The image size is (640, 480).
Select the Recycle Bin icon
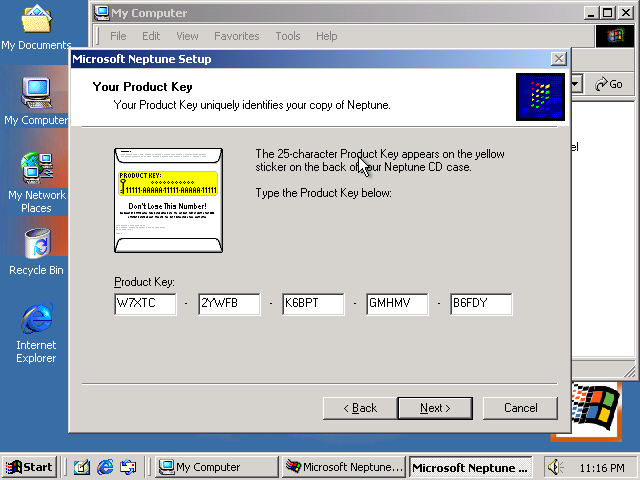tap(36, 252)
